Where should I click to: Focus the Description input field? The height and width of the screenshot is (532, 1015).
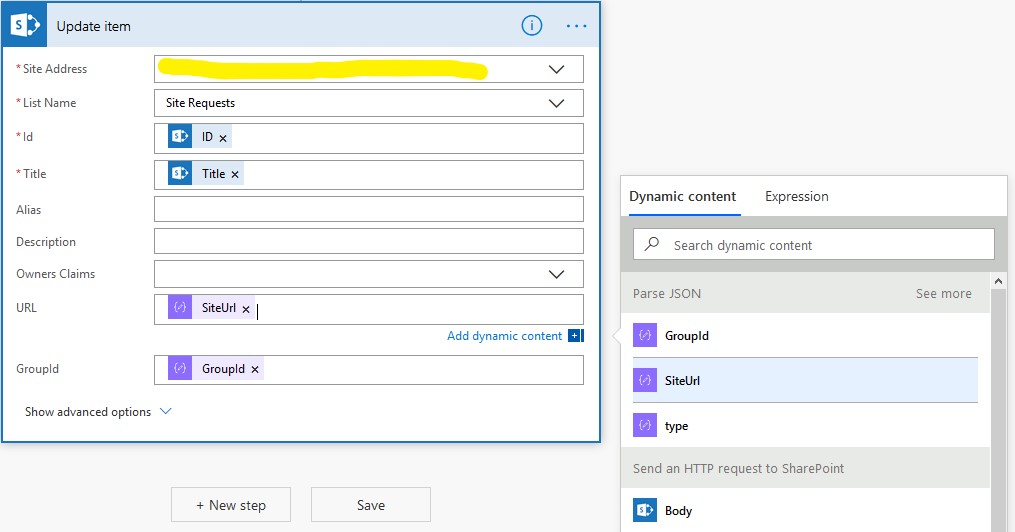(369, 241)
